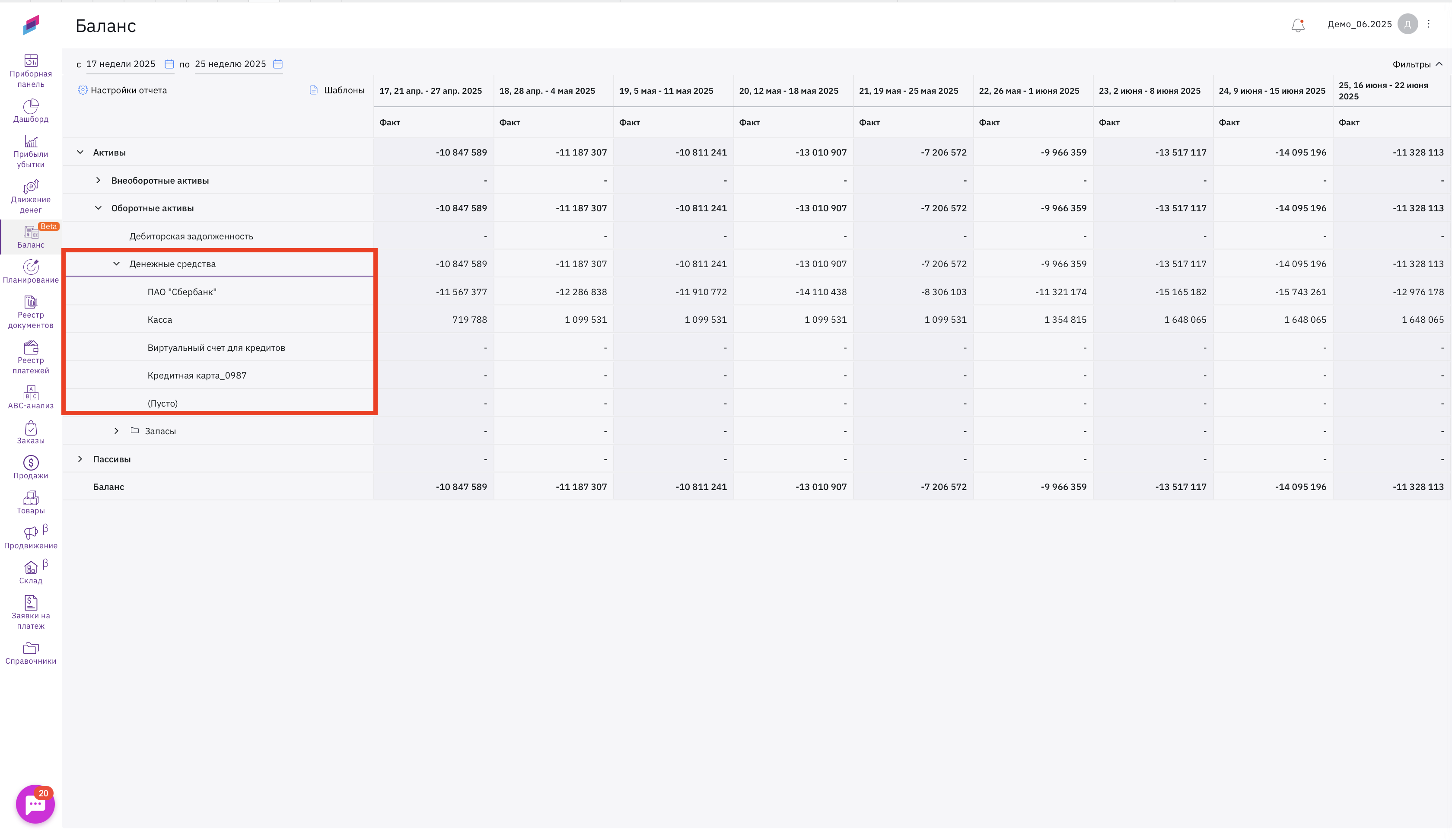Image resolution: width=1452 pixels, height=840 pixels.
Task: Open calendar for end week 25
Action: tap(278, 64)
